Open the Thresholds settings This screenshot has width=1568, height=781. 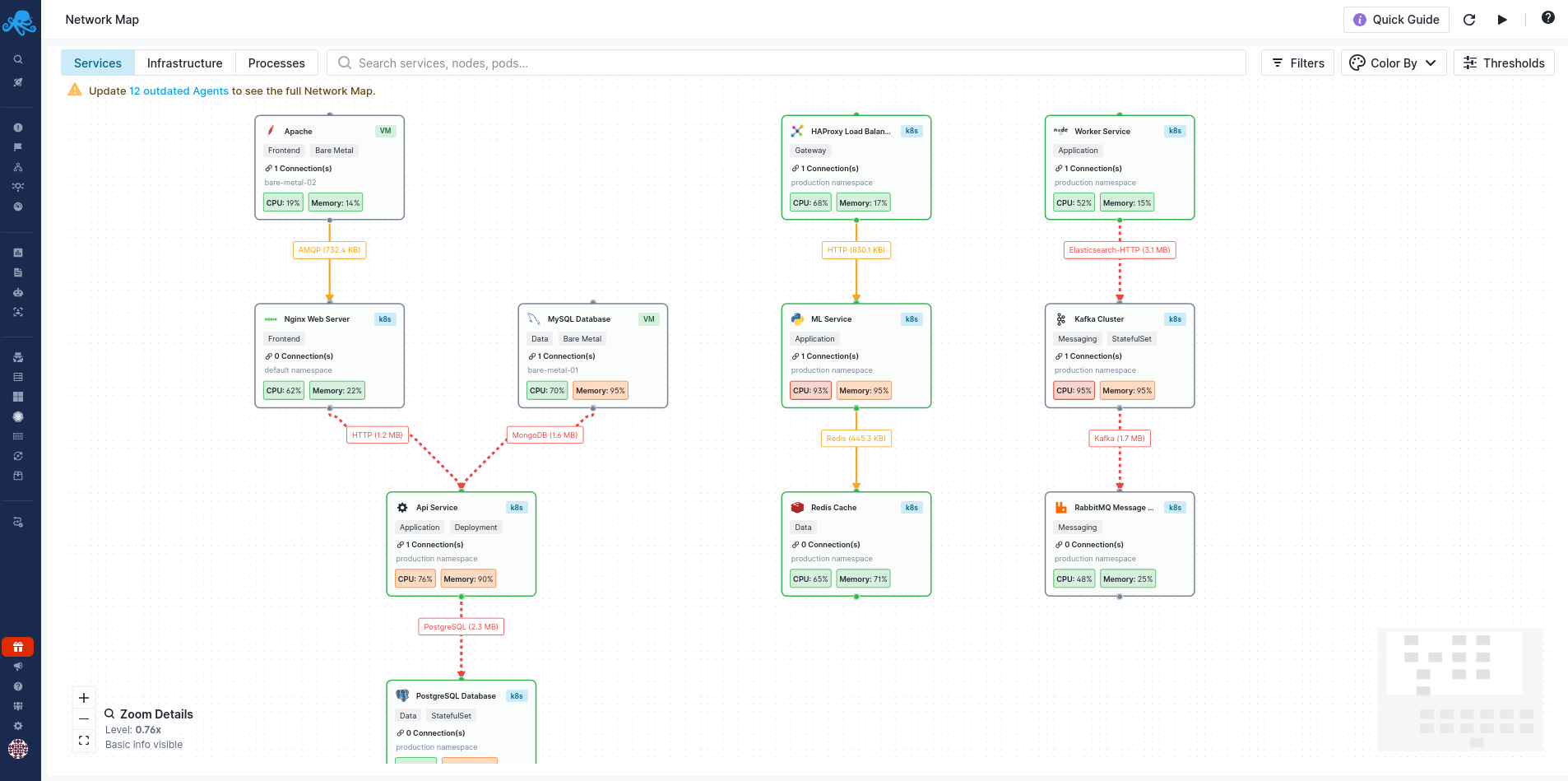coord(1504,63)
